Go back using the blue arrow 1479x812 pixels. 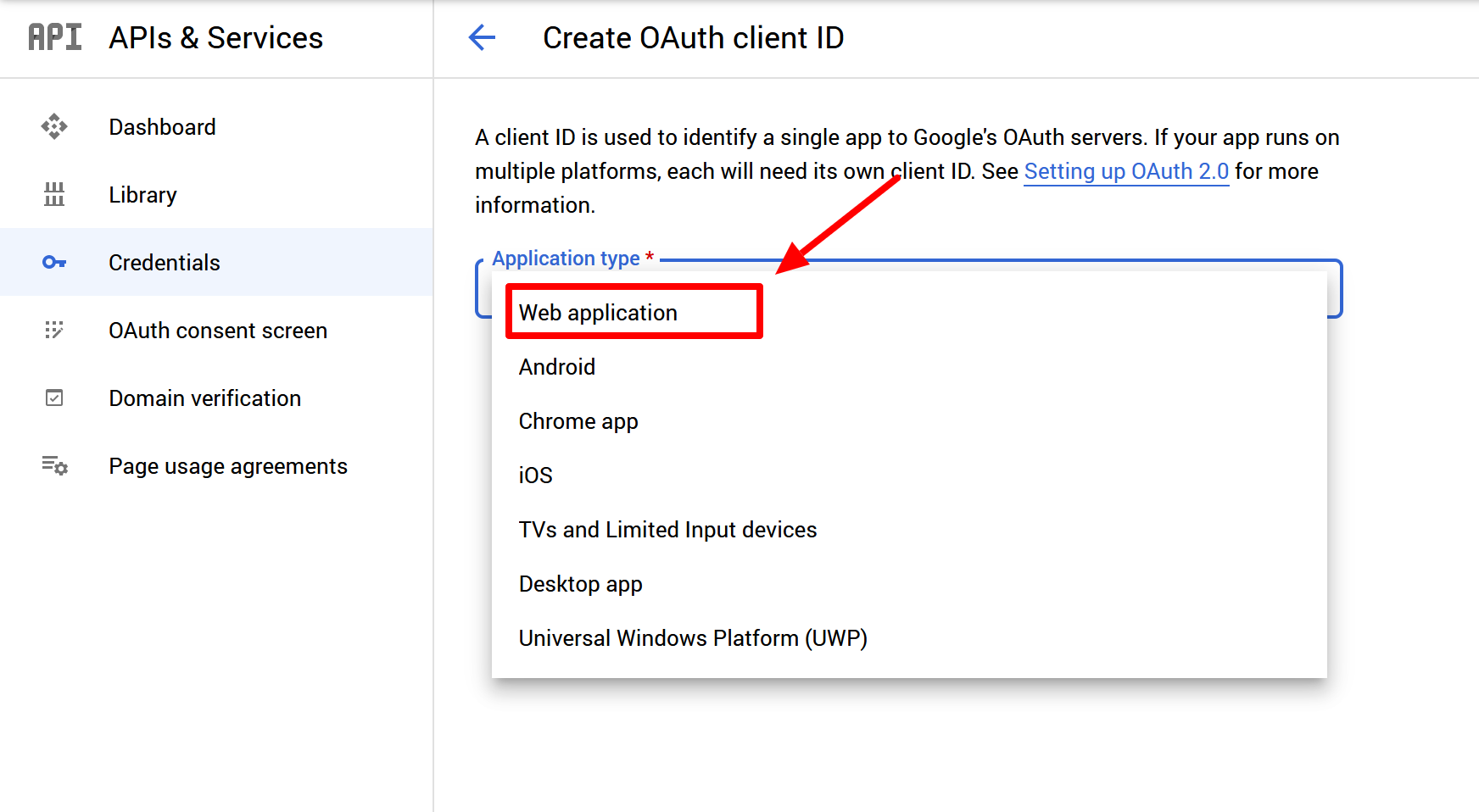pos(482,37)
